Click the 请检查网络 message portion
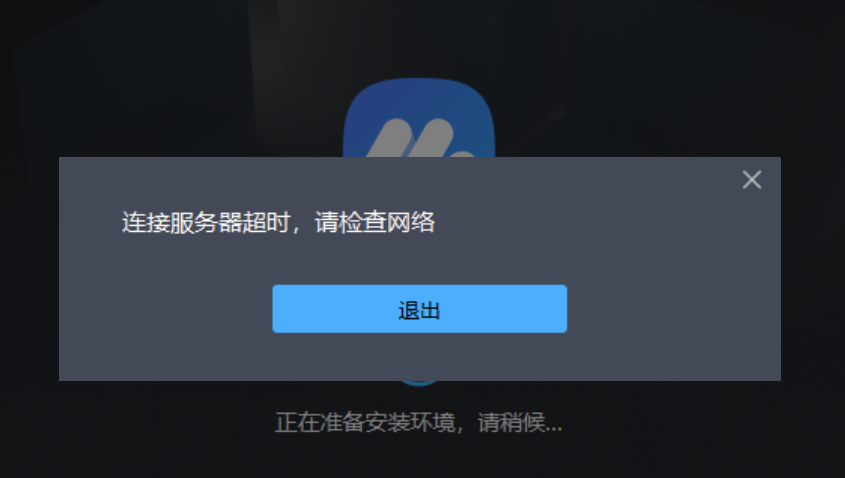The width and height of the screenshot is (845, 478). tap(375, 223)
